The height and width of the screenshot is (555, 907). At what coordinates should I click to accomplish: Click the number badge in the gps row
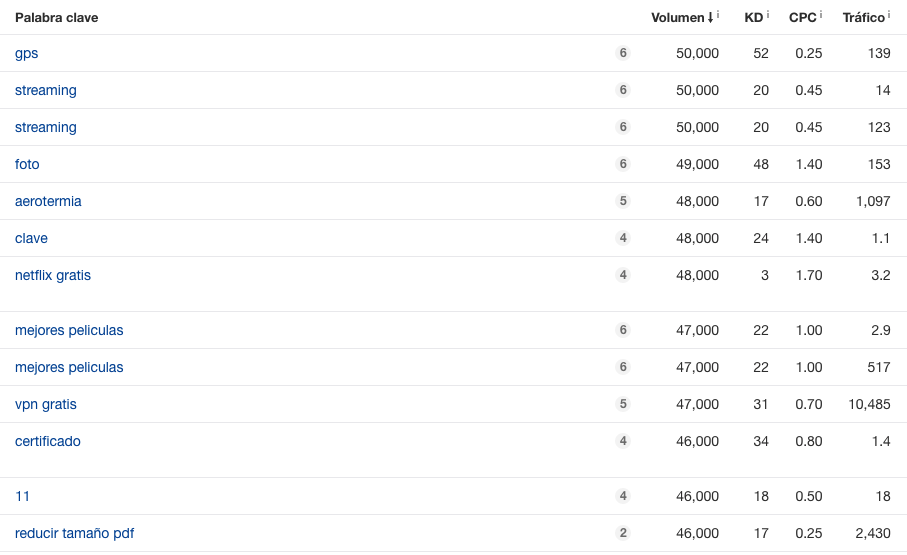tap(623, 53)
